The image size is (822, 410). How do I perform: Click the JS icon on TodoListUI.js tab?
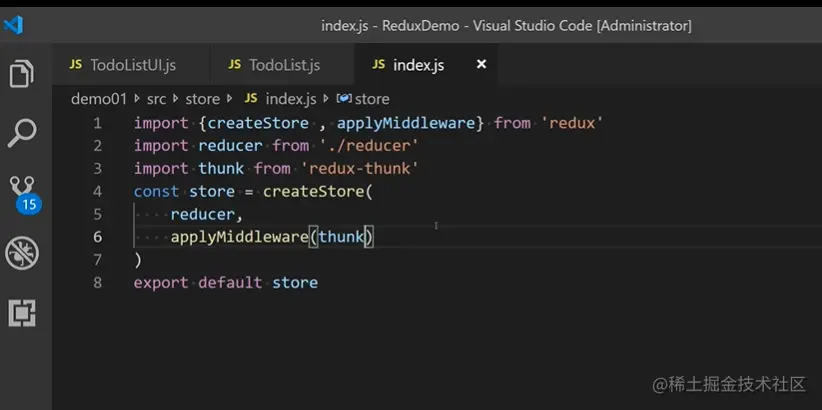point(75,65)
